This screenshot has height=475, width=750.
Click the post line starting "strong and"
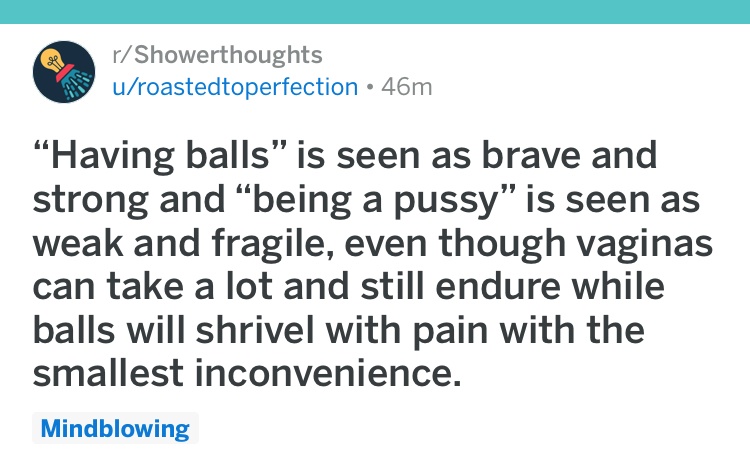366,200
